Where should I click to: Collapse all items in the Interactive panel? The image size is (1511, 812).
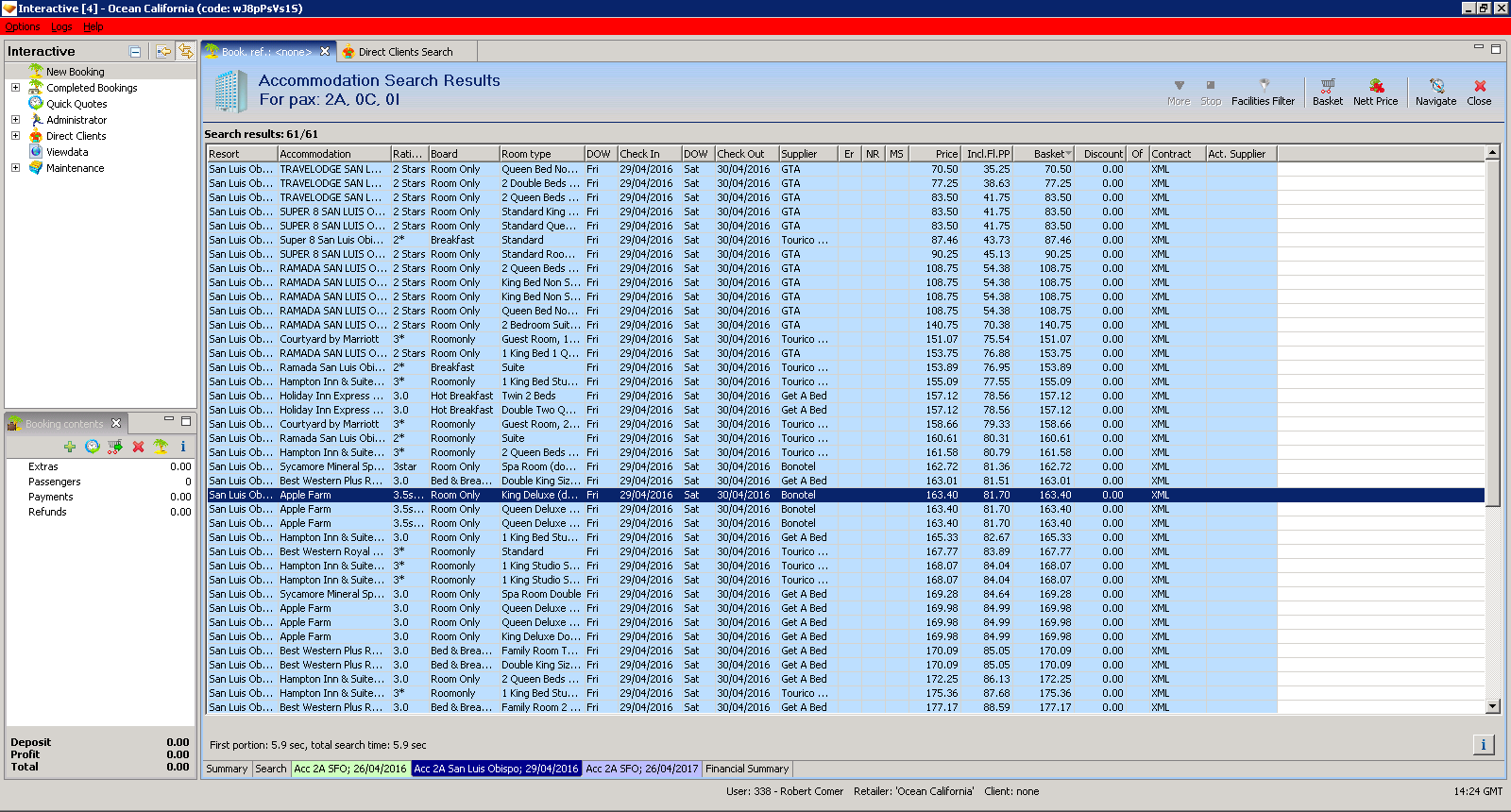tap(135, 52)
